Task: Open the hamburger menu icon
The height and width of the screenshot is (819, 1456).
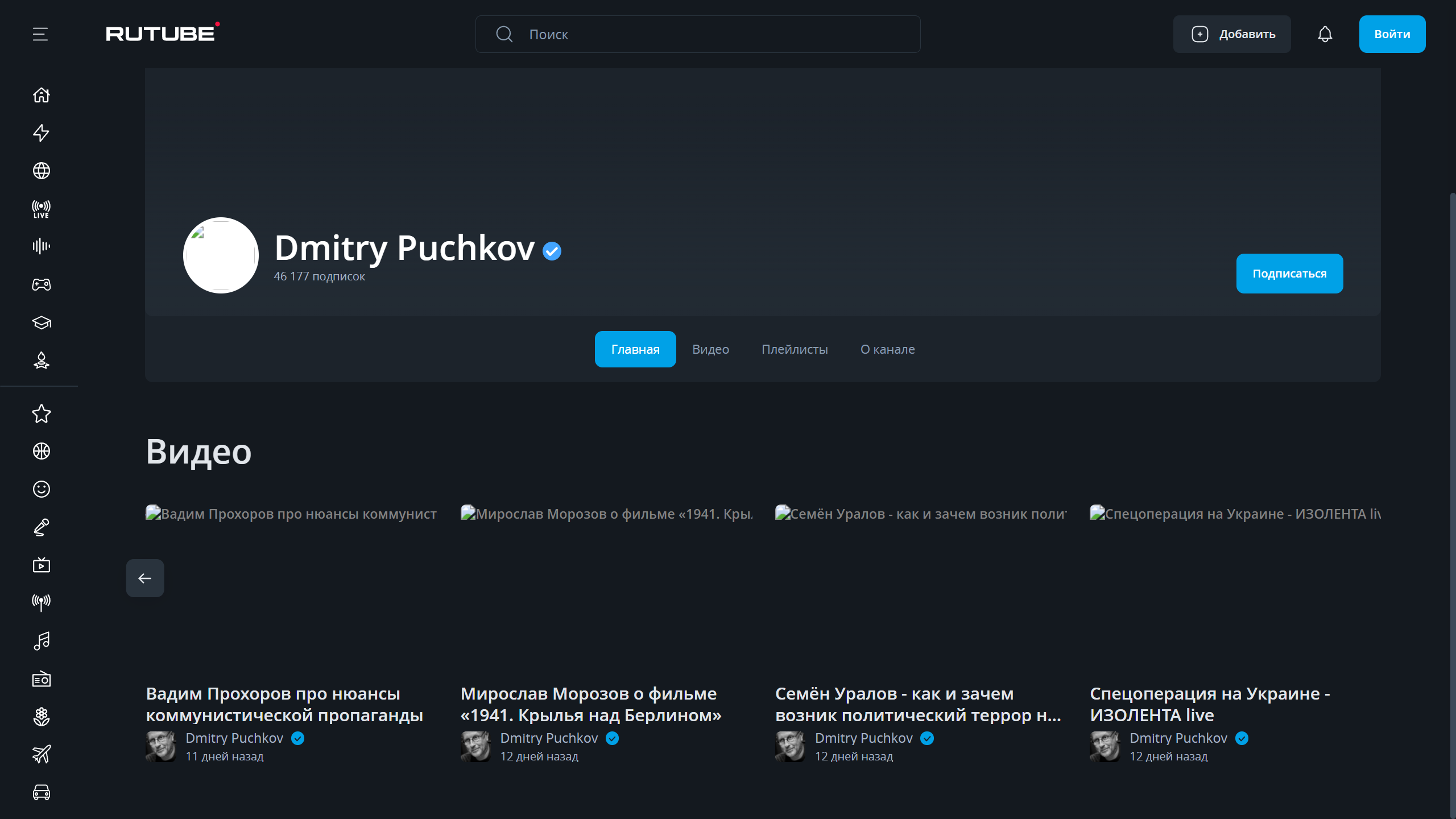Action: [x=40, y=34]
